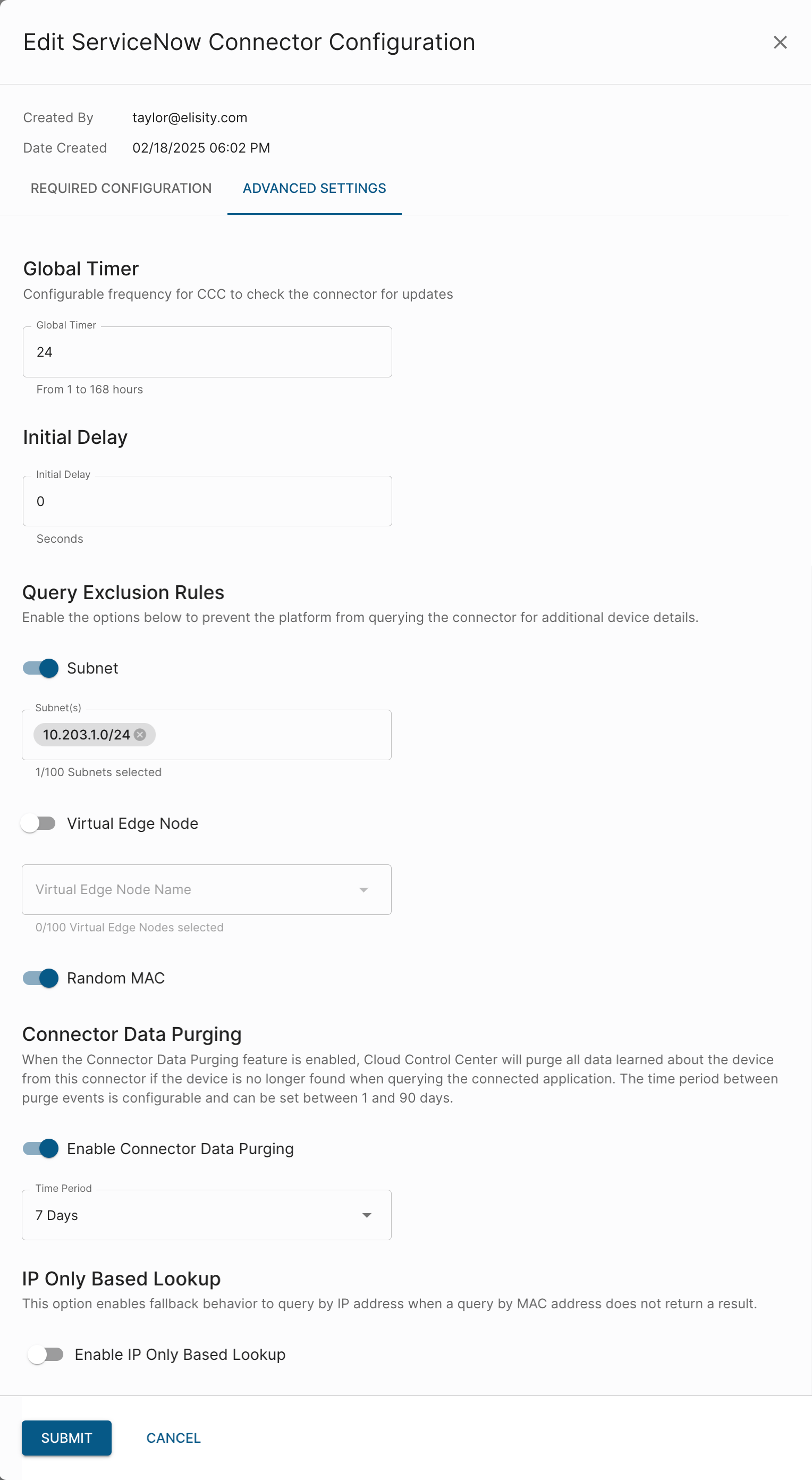Cancel the connector configuration edit

click(x=173, y=1437)
